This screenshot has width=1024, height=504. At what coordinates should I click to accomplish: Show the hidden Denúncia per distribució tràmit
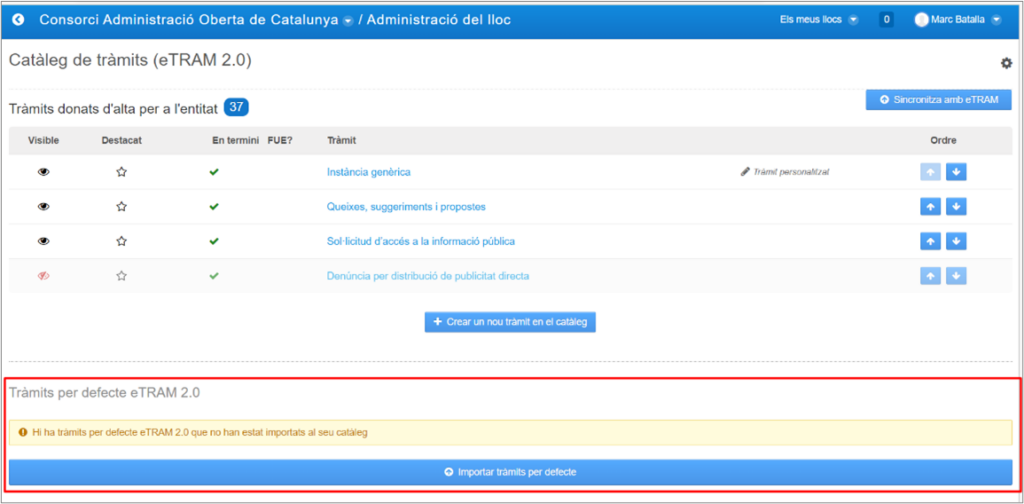coord(43,276)
